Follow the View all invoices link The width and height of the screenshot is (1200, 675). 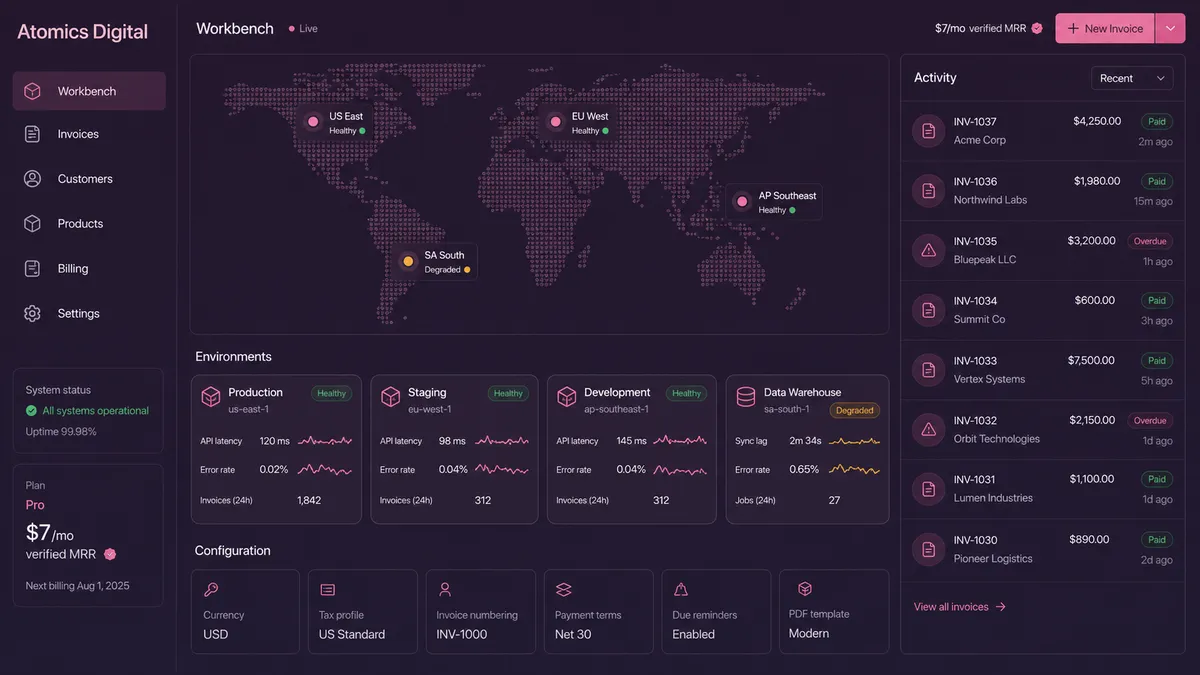[x=960, y=607]
